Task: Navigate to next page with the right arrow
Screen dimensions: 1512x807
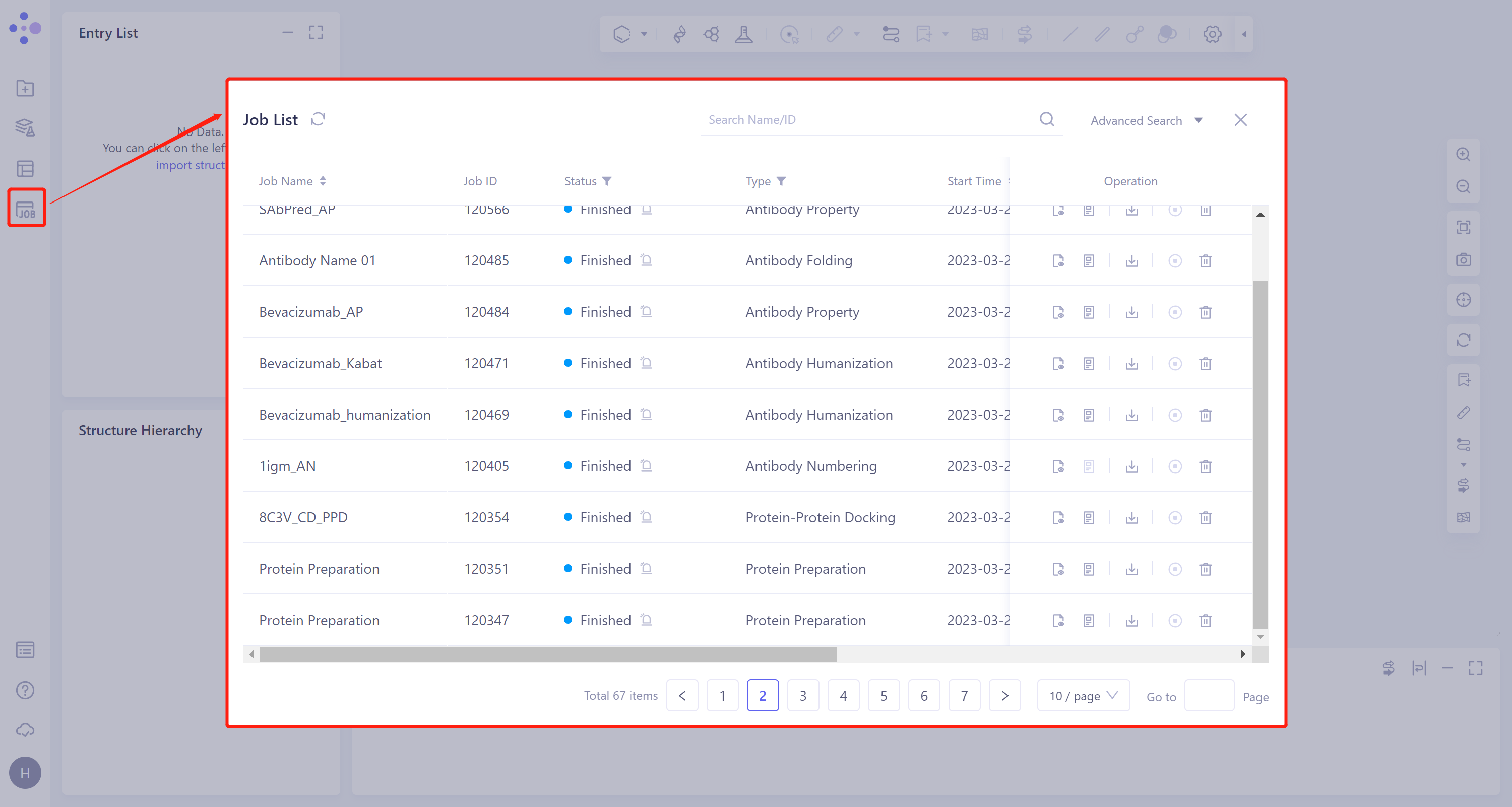Action: pos(1005,696)
